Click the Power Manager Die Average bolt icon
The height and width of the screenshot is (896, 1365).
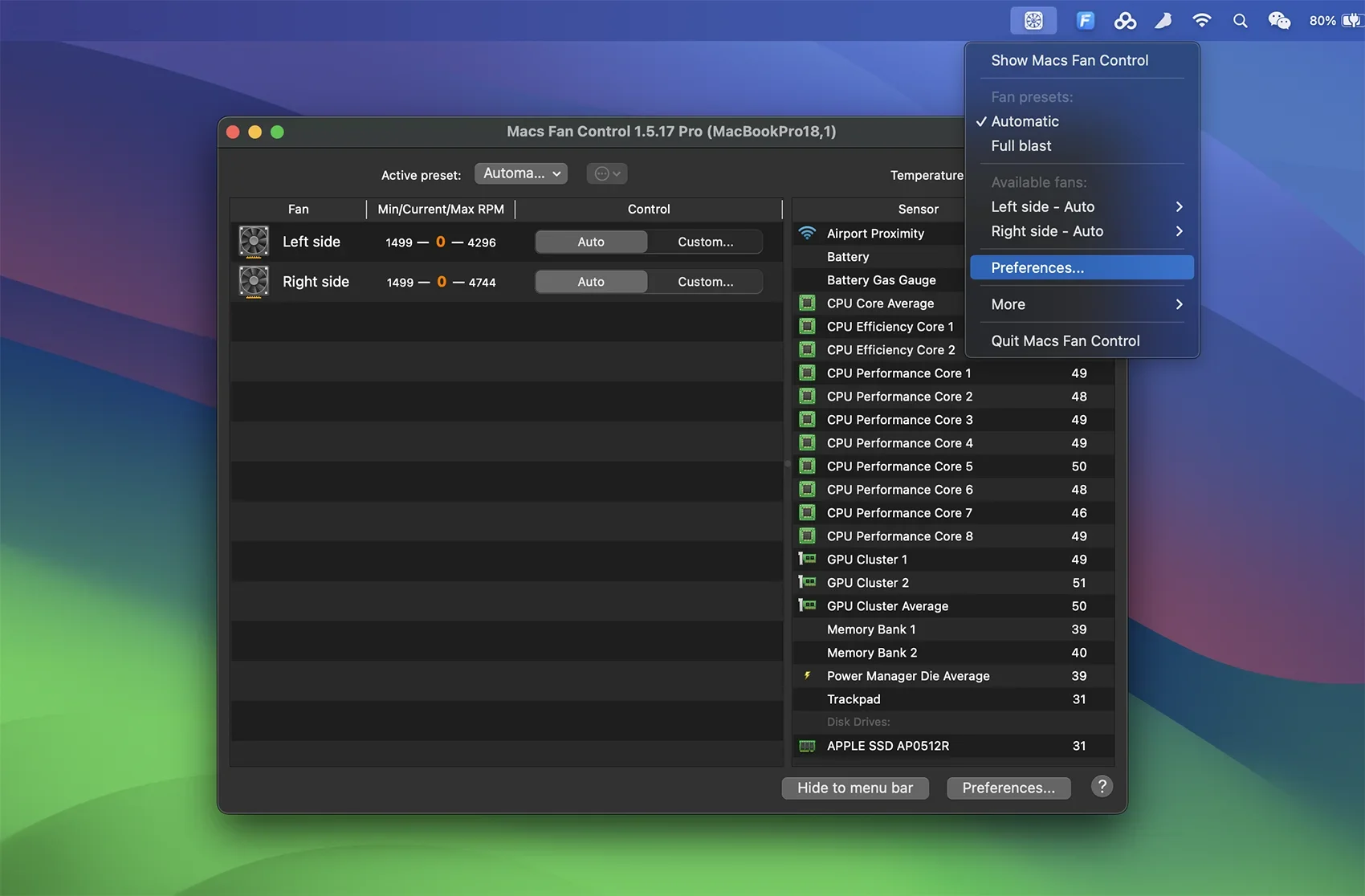(807, 675)
